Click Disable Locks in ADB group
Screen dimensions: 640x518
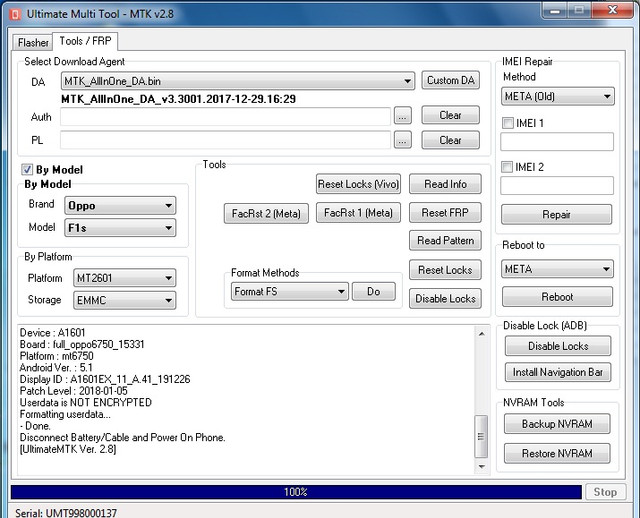click(558, 346)
